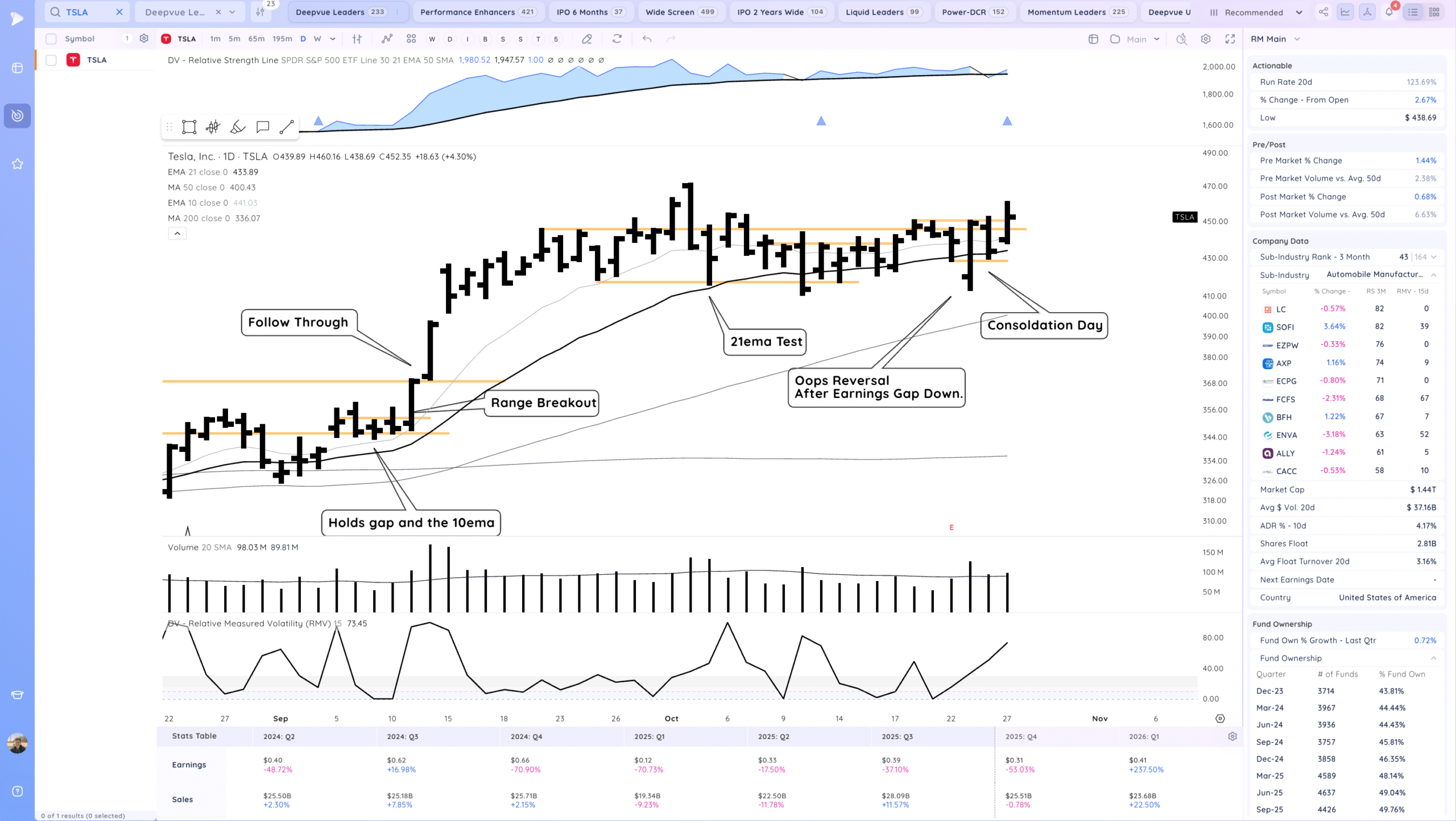Viewport: 1456px width, 821px height.
Task: Click the eraser icon in toolbar
Action: click(587, 39)
